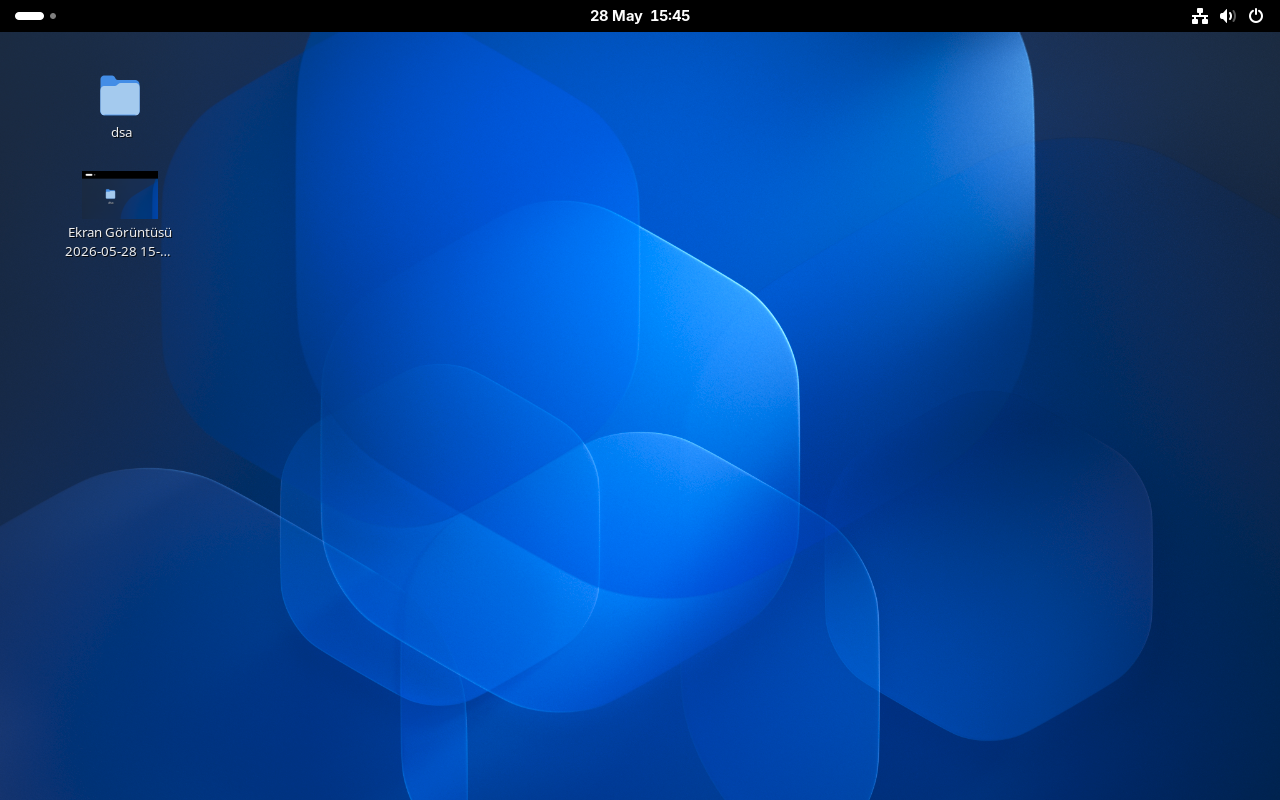Select the Ekran Görüntüsü screenshot thumbnail
The image size is (1280, 800).
pos(120,195)
